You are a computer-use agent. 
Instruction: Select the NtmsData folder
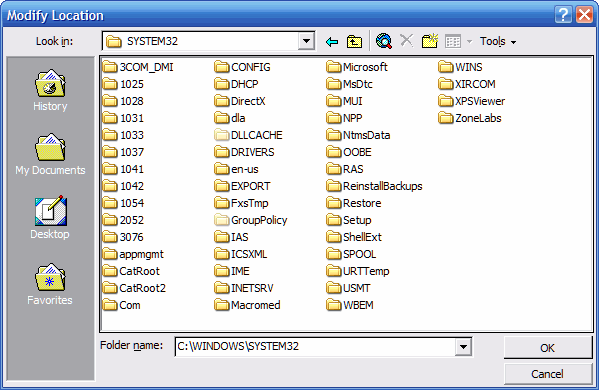pos(358,135)
